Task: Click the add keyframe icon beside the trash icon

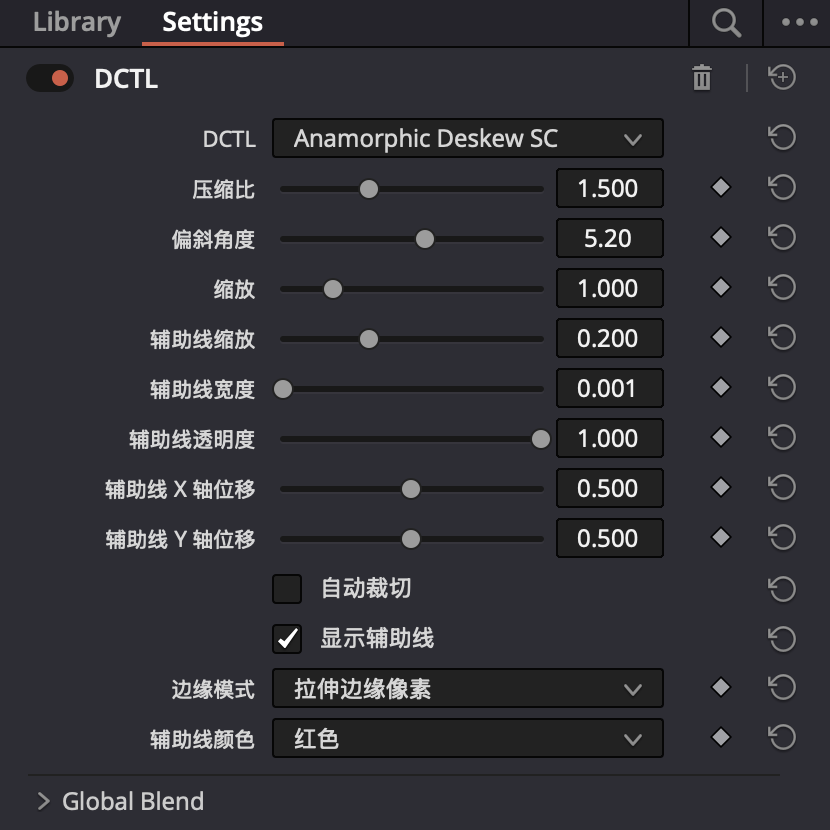Action: pos(783,78)
